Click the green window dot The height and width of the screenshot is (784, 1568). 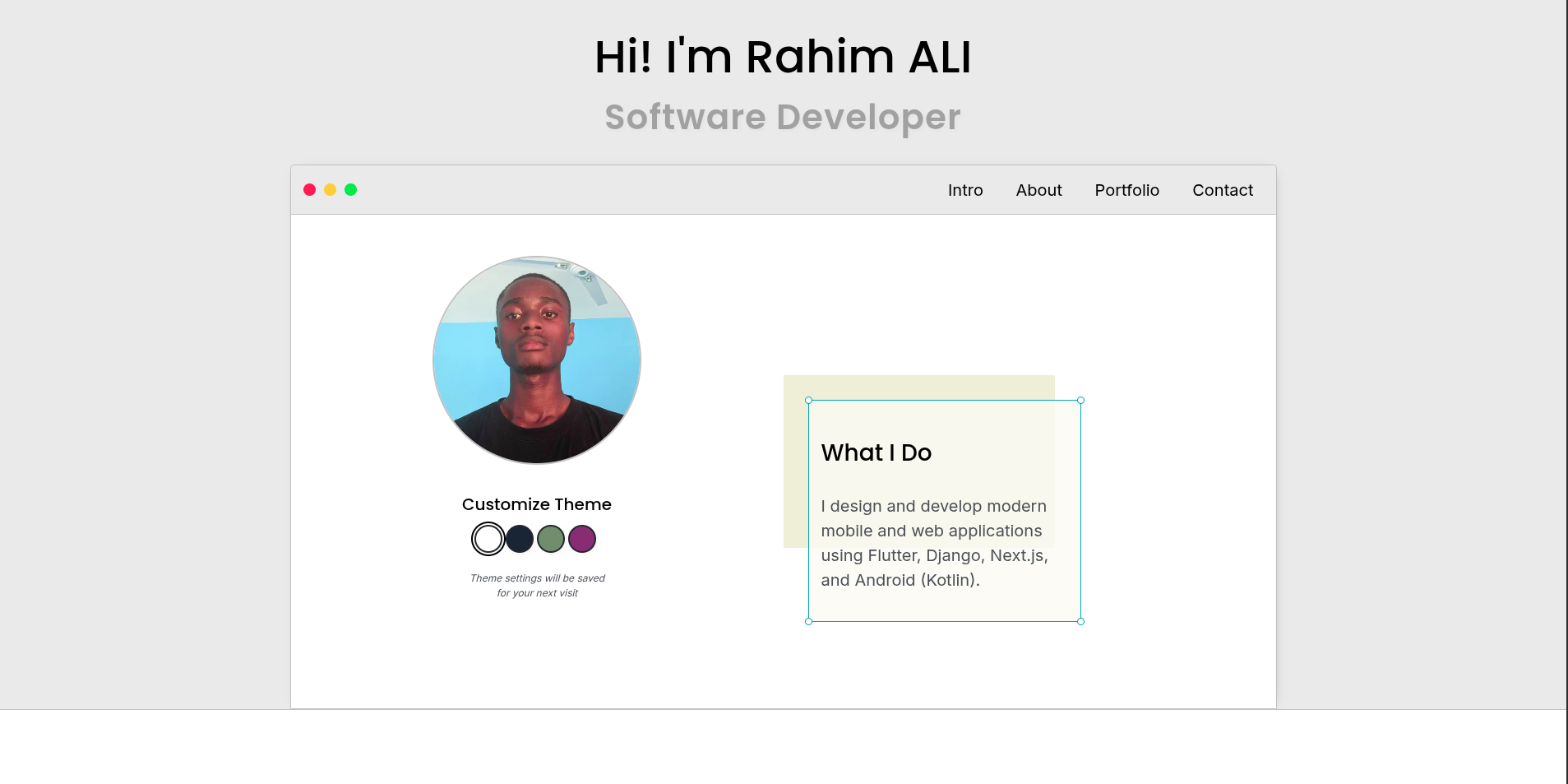coord(350,190)
